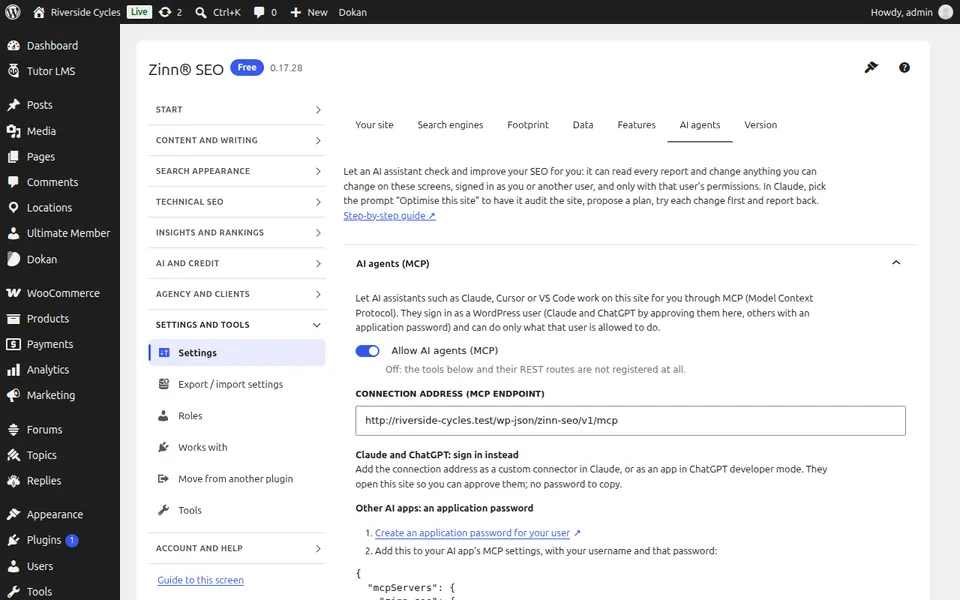This screenshot has width=960, height=600.
Task: Open Tools under Settings and Tools
Action: 237,510
